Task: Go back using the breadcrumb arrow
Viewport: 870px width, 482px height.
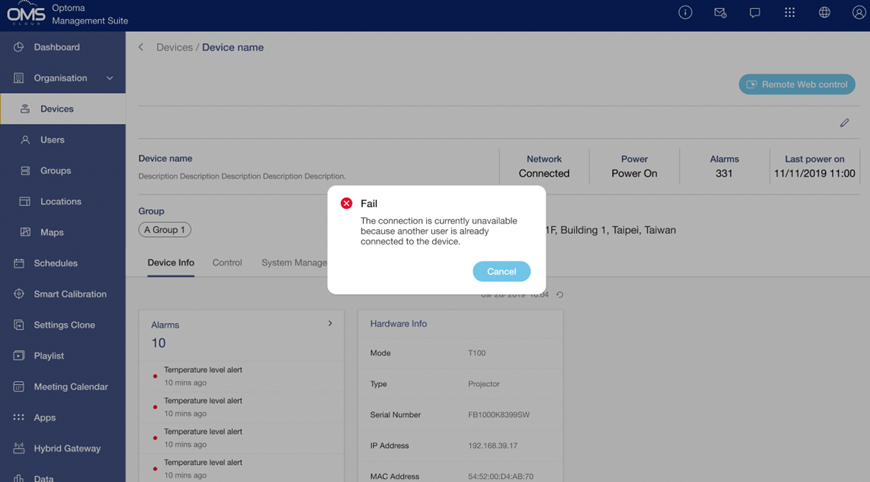Action: coord(141,47)
